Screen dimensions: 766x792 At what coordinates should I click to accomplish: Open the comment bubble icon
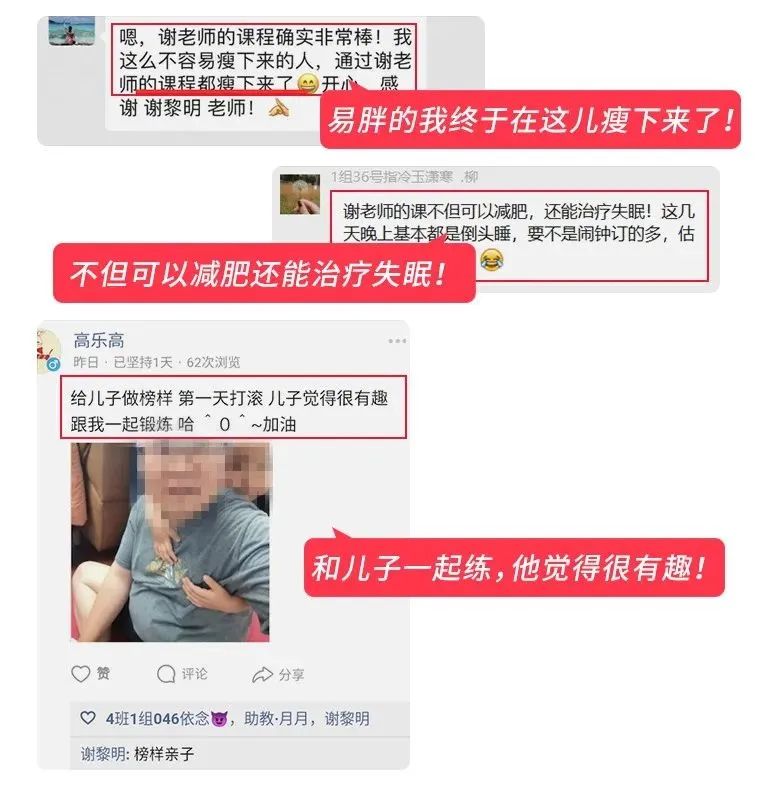166,674
